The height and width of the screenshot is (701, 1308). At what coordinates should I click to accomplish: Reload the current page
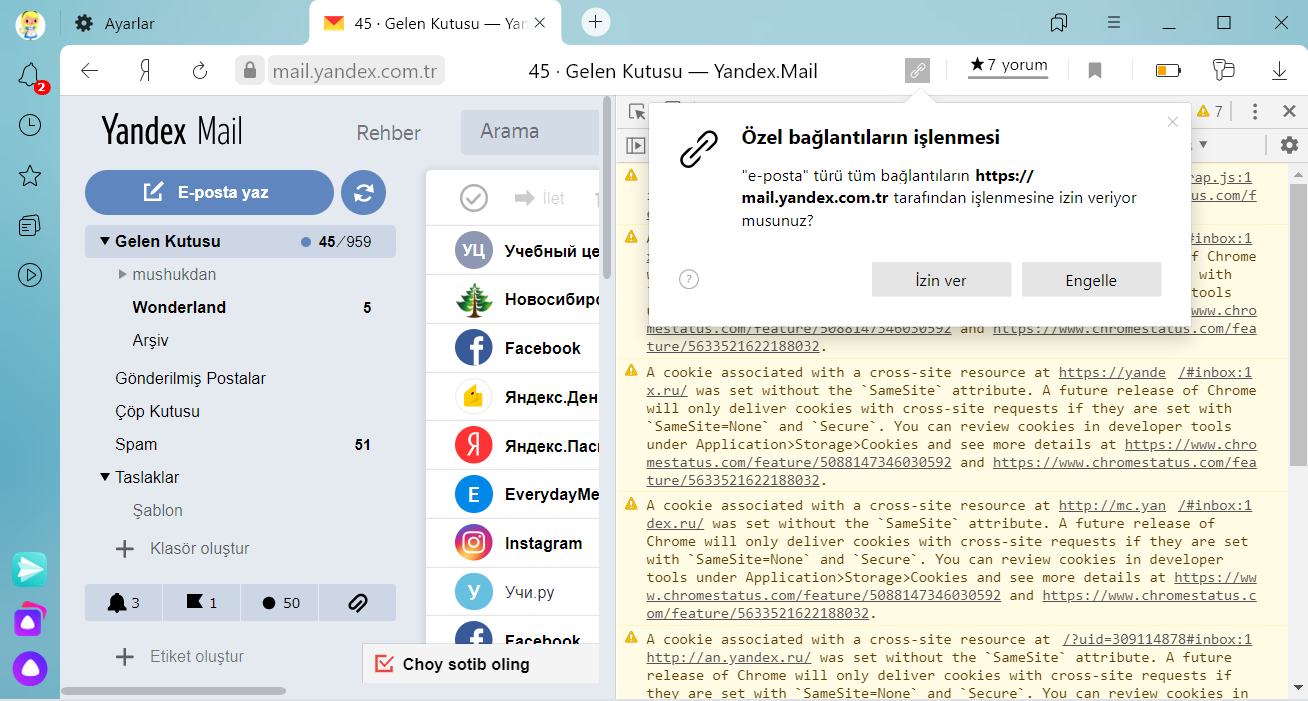click(200, 71)
